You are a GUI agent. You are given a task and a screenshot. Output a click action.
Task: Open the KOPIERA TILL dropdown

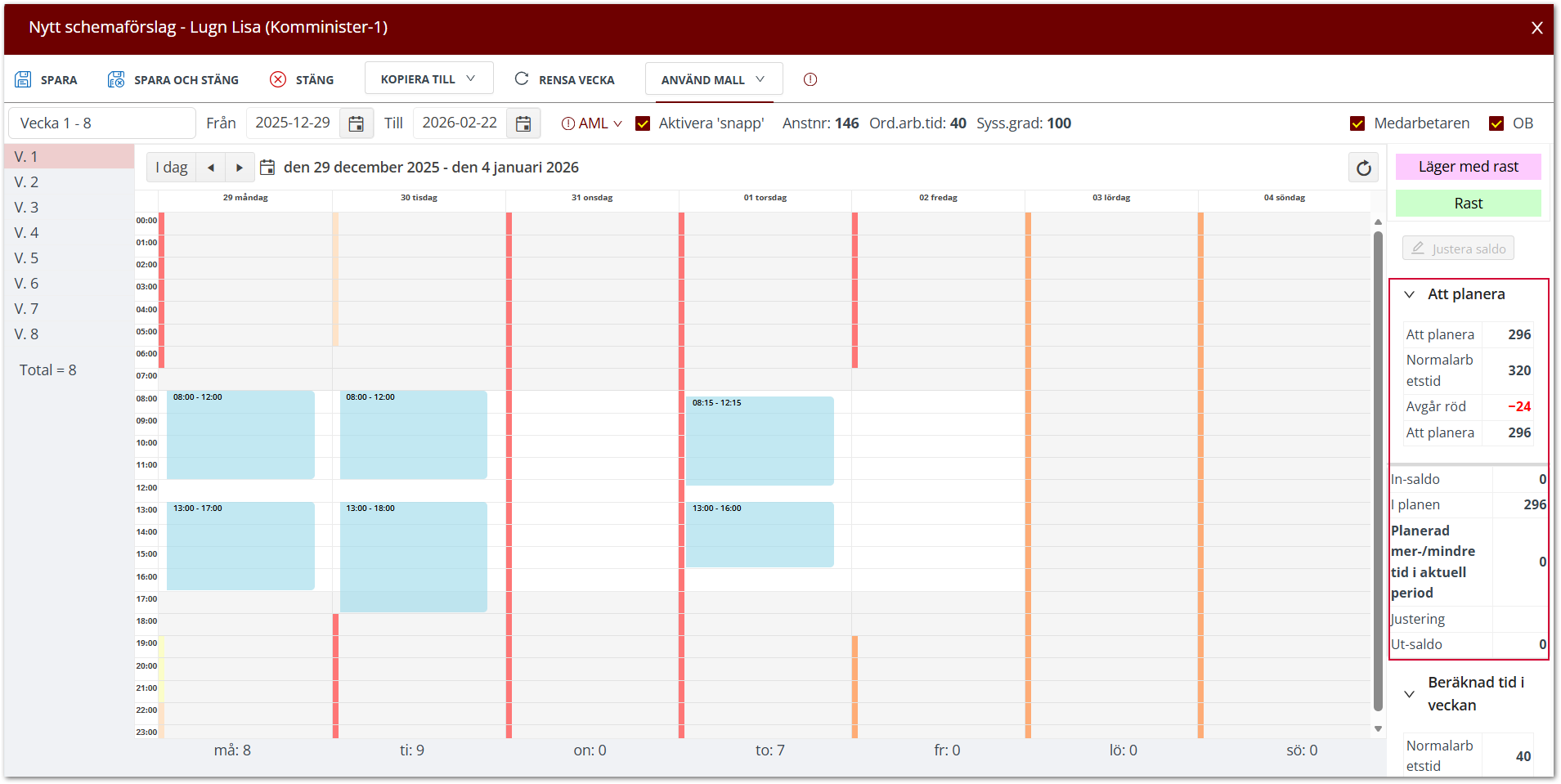pyautogui.click(x=428, y=78)
